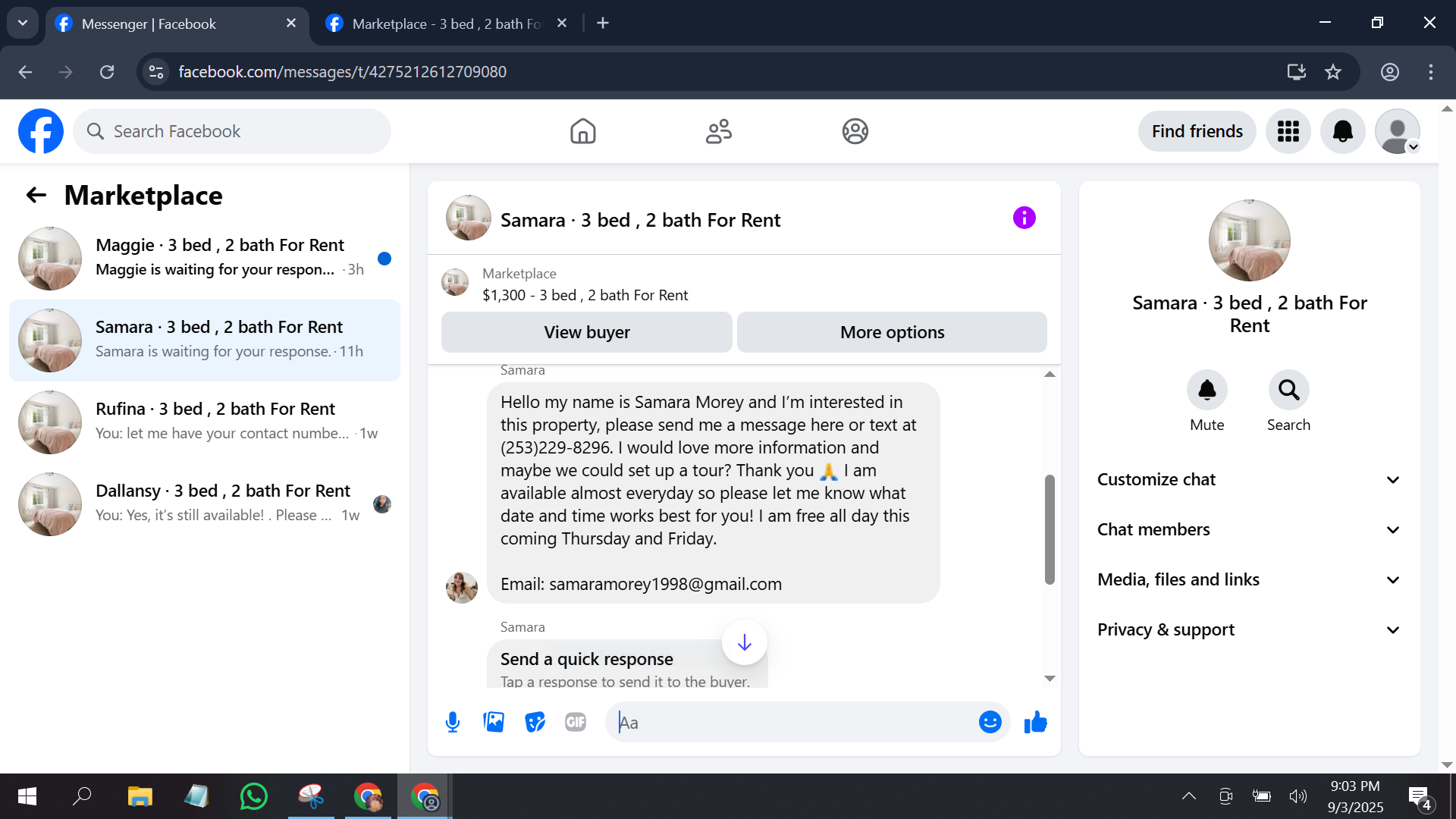Image resolution: width=1456 pixels, height=819 pixels.
Task: Click the chat messages scrollbar thumb
Action: [x=1050, y=529]
